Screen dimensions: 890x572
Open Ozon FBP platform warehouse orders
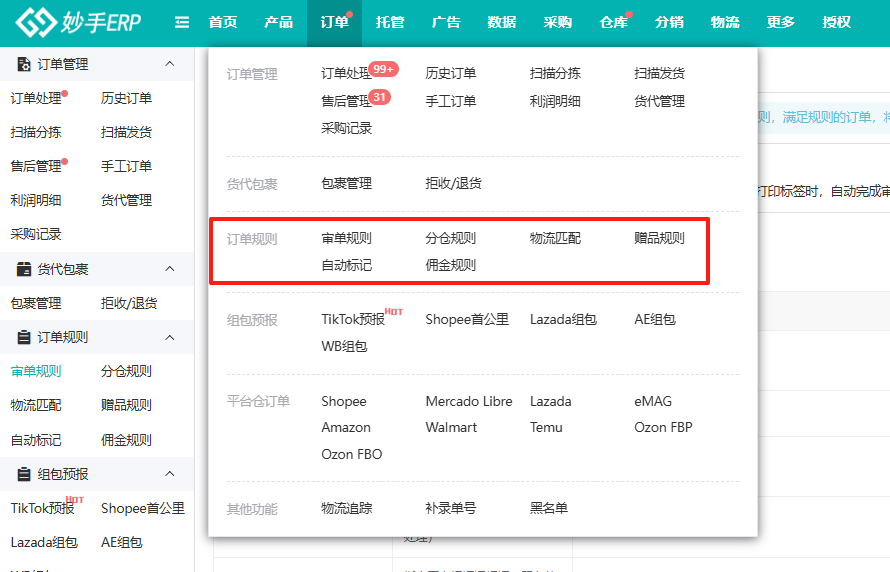[664, 427]
